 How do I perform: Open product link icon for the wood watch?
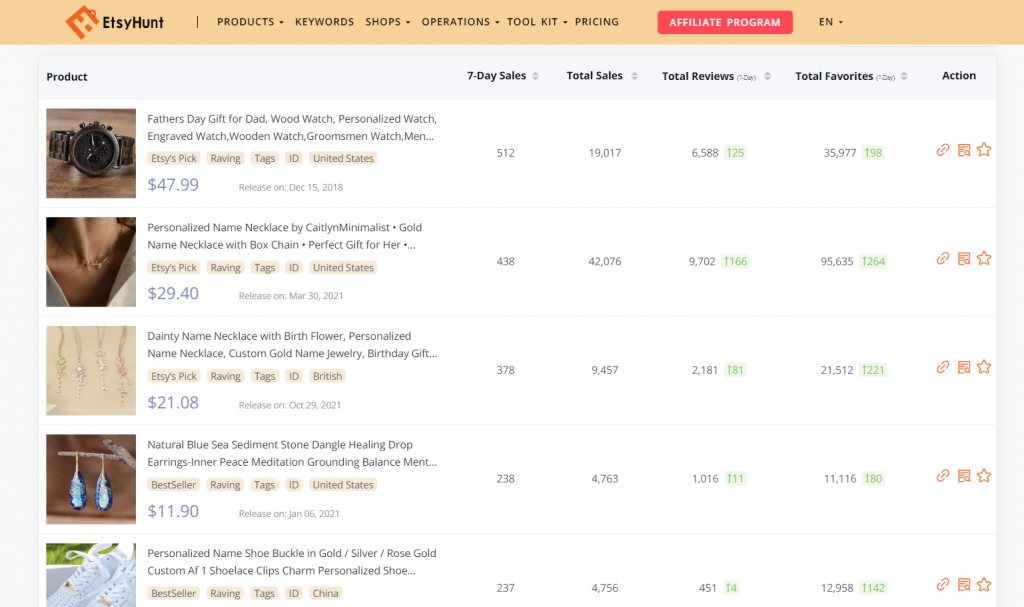[942, 150]
